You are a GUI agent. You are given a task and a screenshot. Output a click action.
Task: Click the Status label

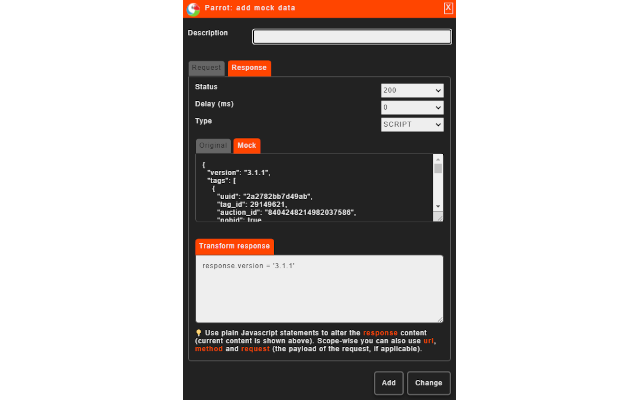pyautogui.click(x=206, y=87)
